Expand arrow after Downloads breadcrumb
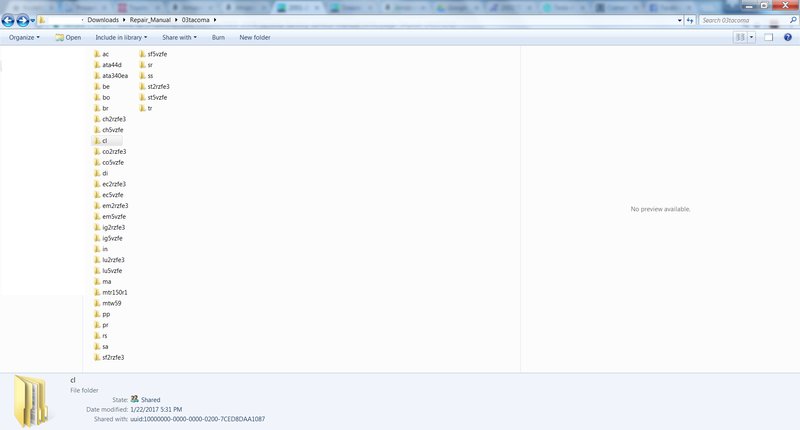 pyautogui.click(x=124, y=20)
